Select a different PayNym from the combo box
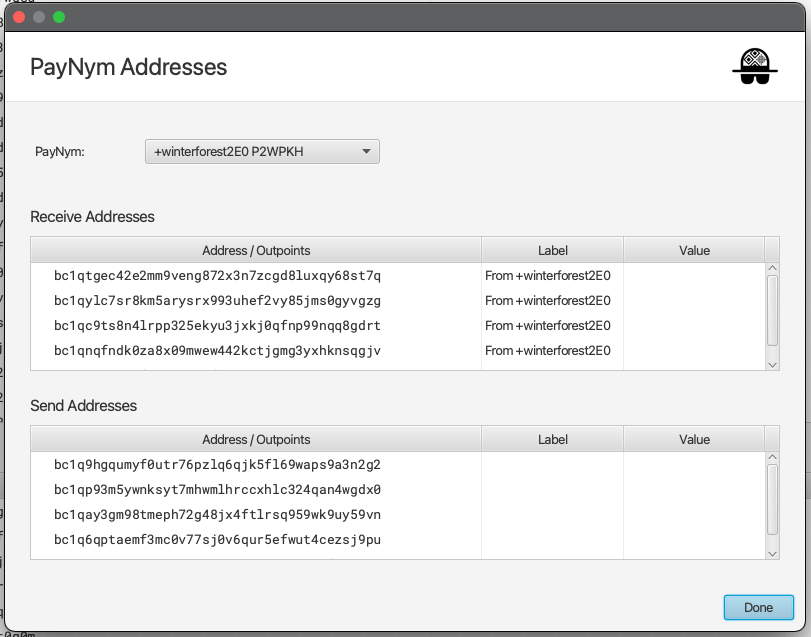This screenshot has width=811, height=637. pyautogui.click(x=262, y=150)
